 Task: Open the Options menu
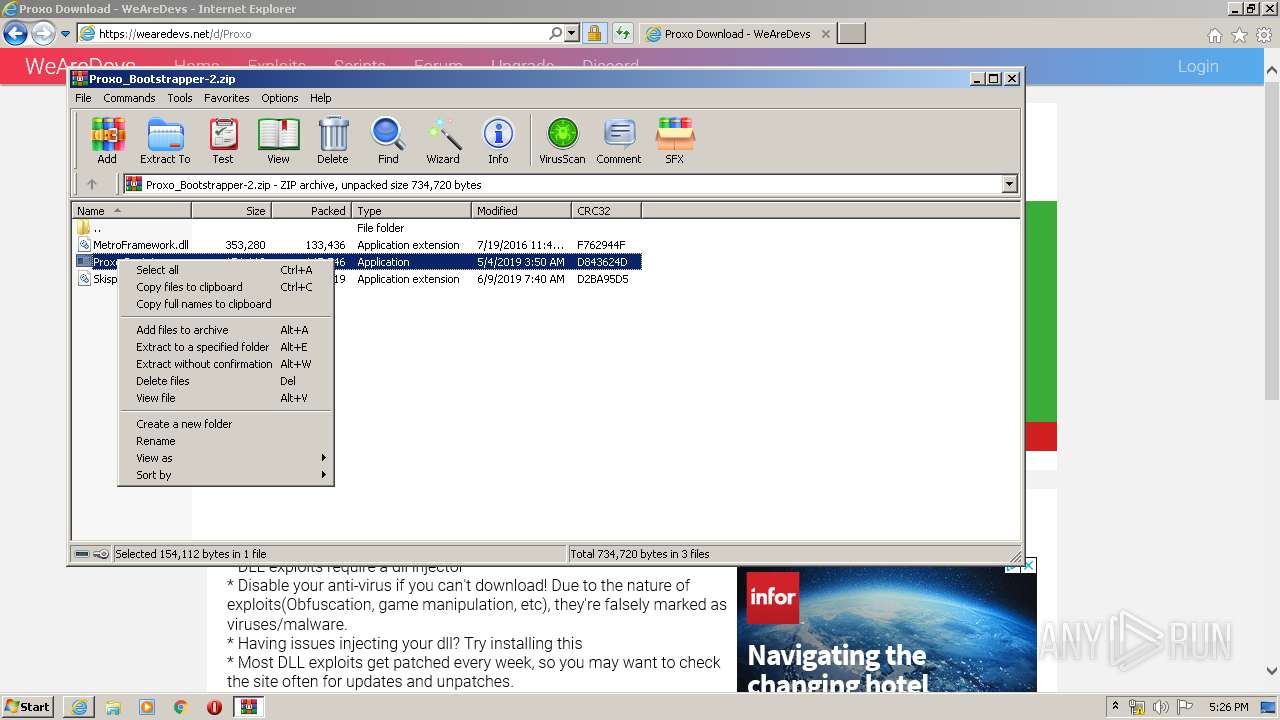(x=280, y=98)
